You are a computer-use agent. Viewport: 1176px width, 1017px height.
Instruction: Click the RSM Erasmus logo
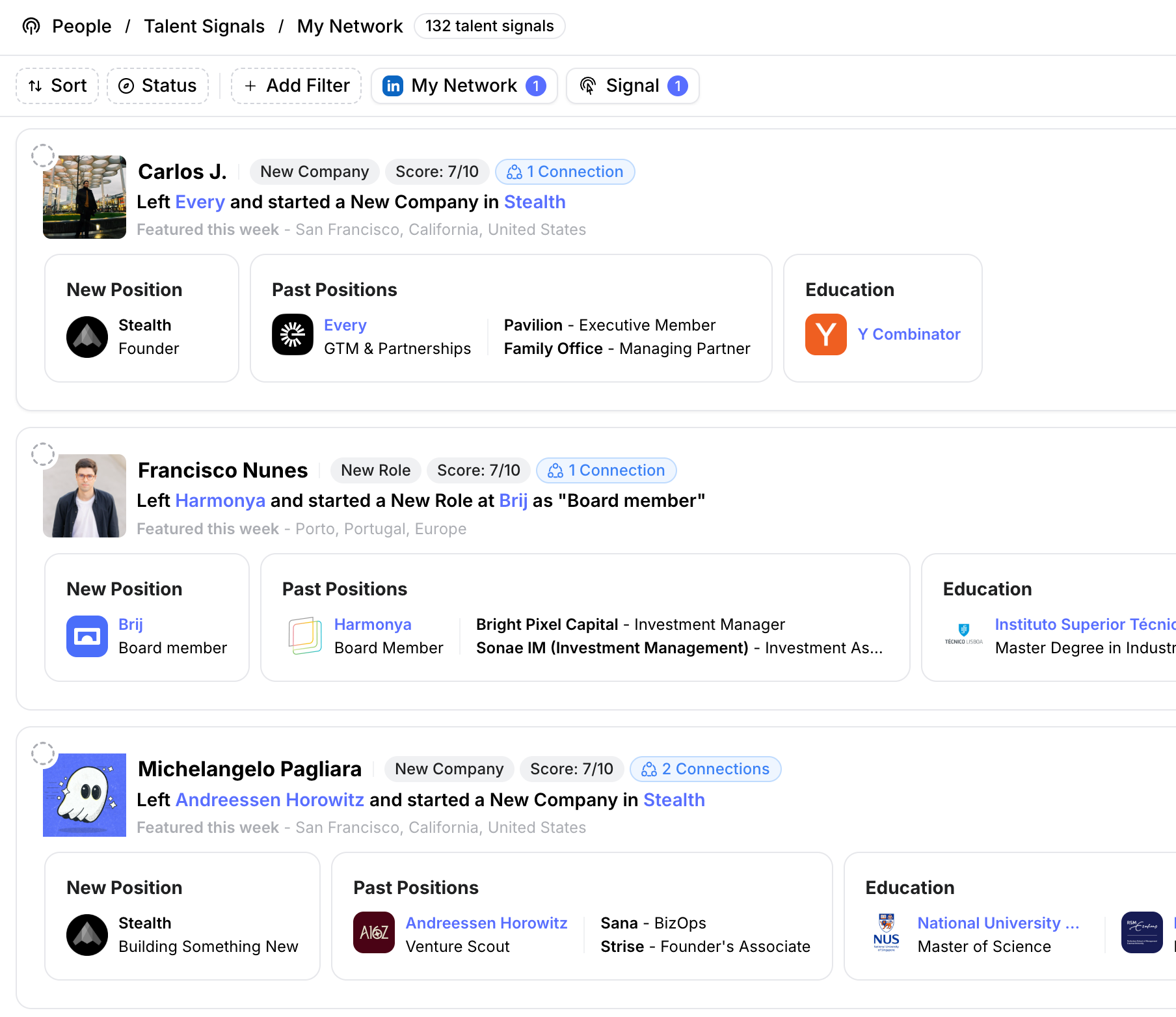coord(1142,932)
